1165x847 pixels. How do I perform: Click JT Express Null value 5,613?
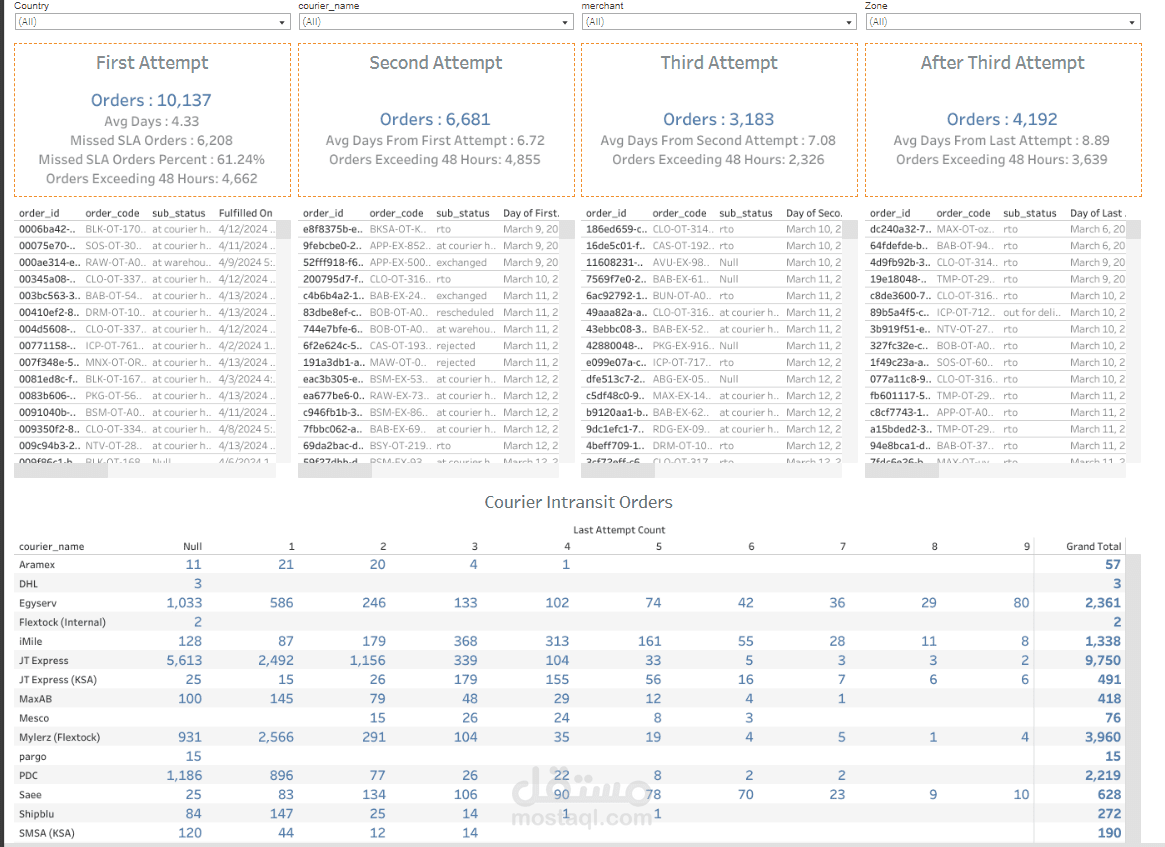pyautogui.click(x=184, y=661)
